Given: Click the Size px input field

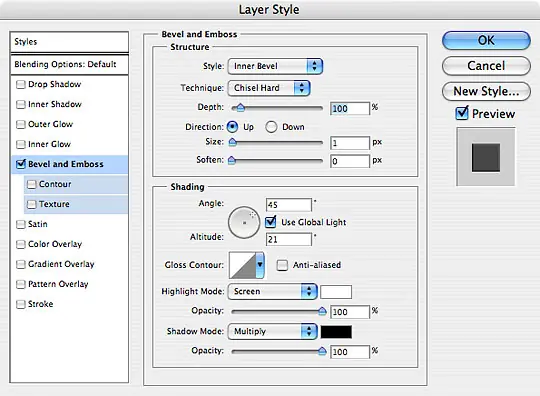Looking at the screenshot, I should click(350, 143).
